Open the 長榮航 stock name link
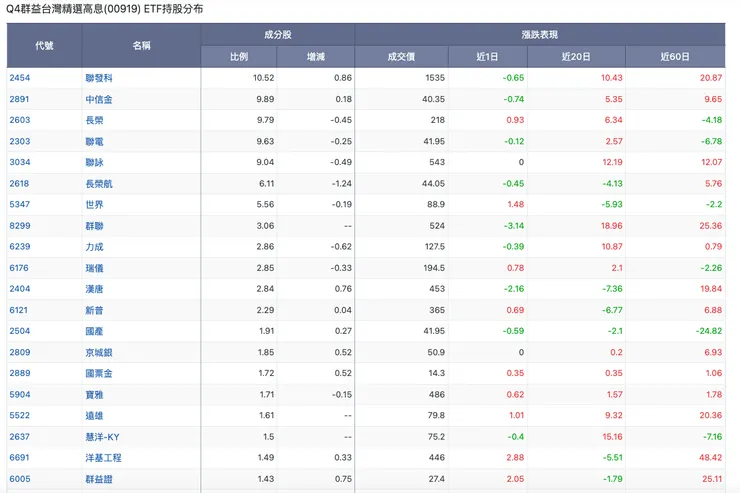Screen dimensions: 740x493 (x=99, y=183)
